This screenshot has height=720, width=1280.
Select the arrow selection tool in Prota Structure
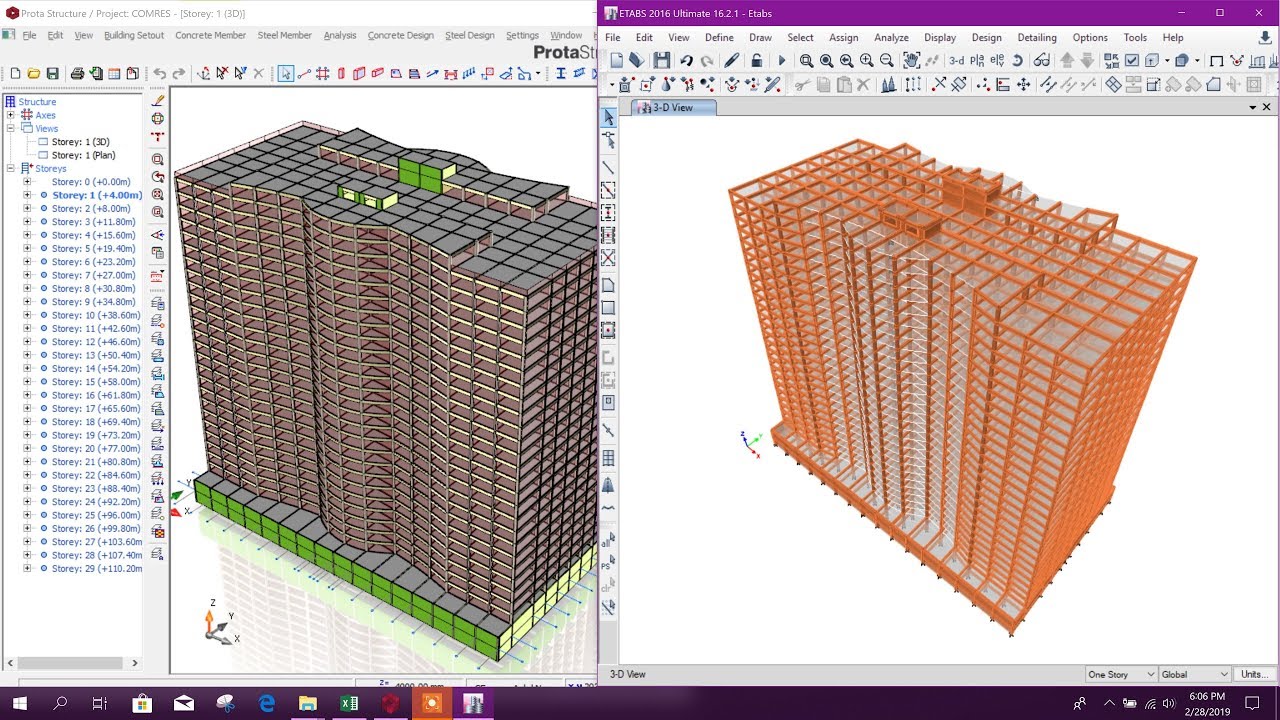tap(286, 74)
